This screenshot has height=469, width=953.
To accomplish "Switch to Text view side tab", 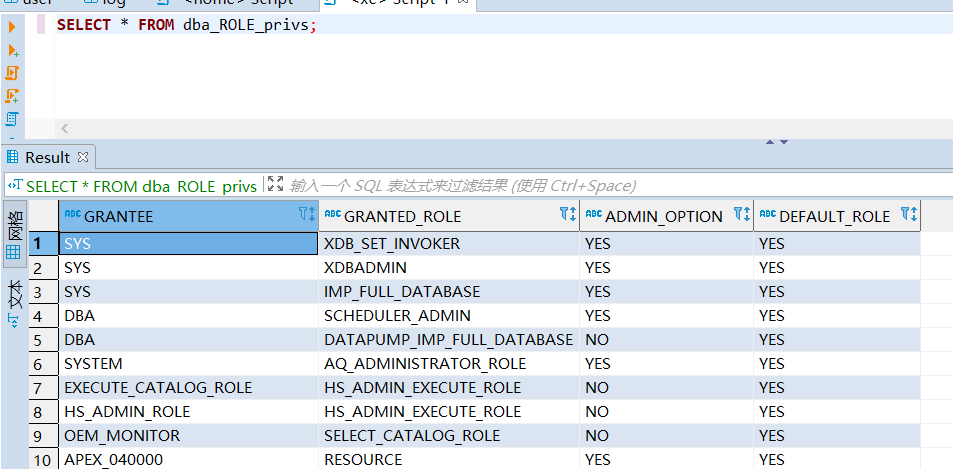I will pyautogui.click(x=14, y=302).
